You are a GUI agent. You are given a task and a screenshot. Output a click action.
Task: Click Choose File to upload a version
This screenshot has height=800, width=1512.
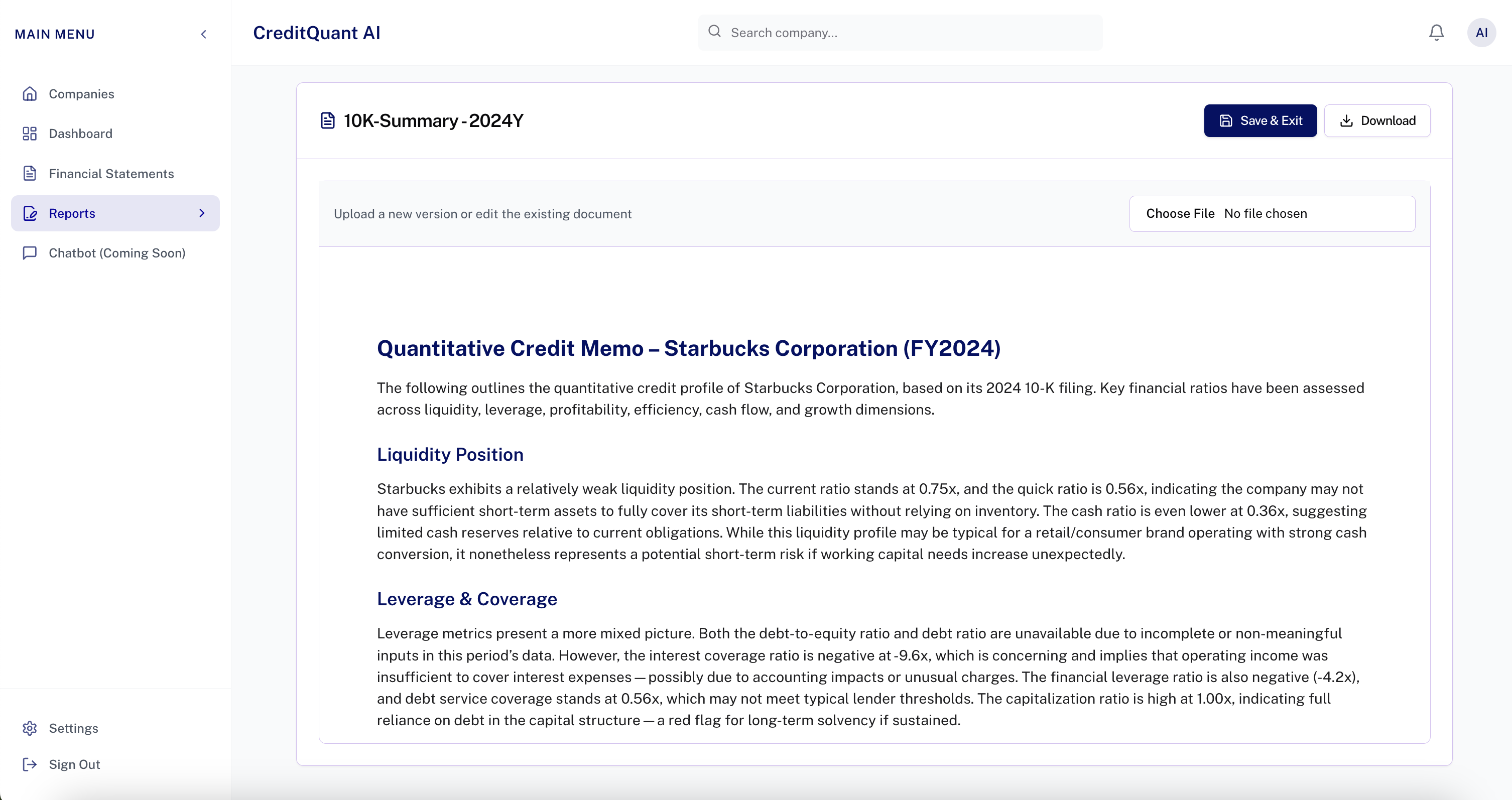[1180, 213]
